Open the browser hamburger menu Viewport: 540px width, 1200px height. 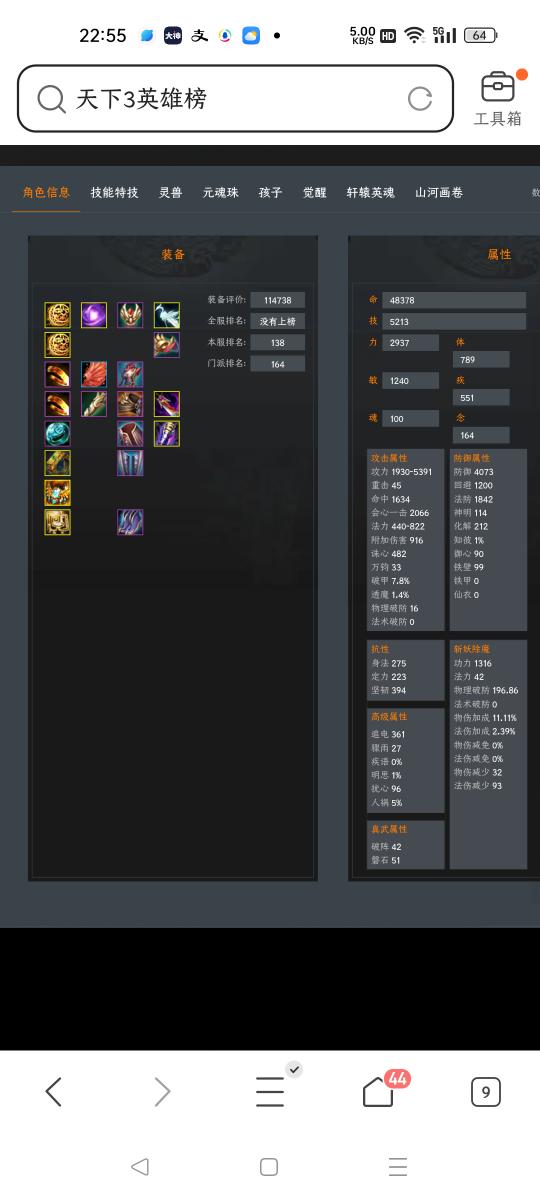tap(270, 1091)
